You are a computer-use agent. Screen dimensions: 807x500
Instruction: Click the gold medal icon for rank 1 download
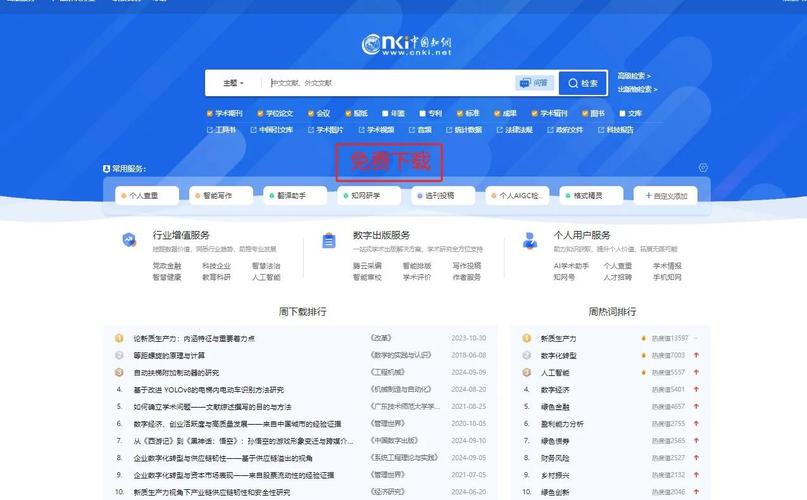pyautogui.click(x=119, y=338)
